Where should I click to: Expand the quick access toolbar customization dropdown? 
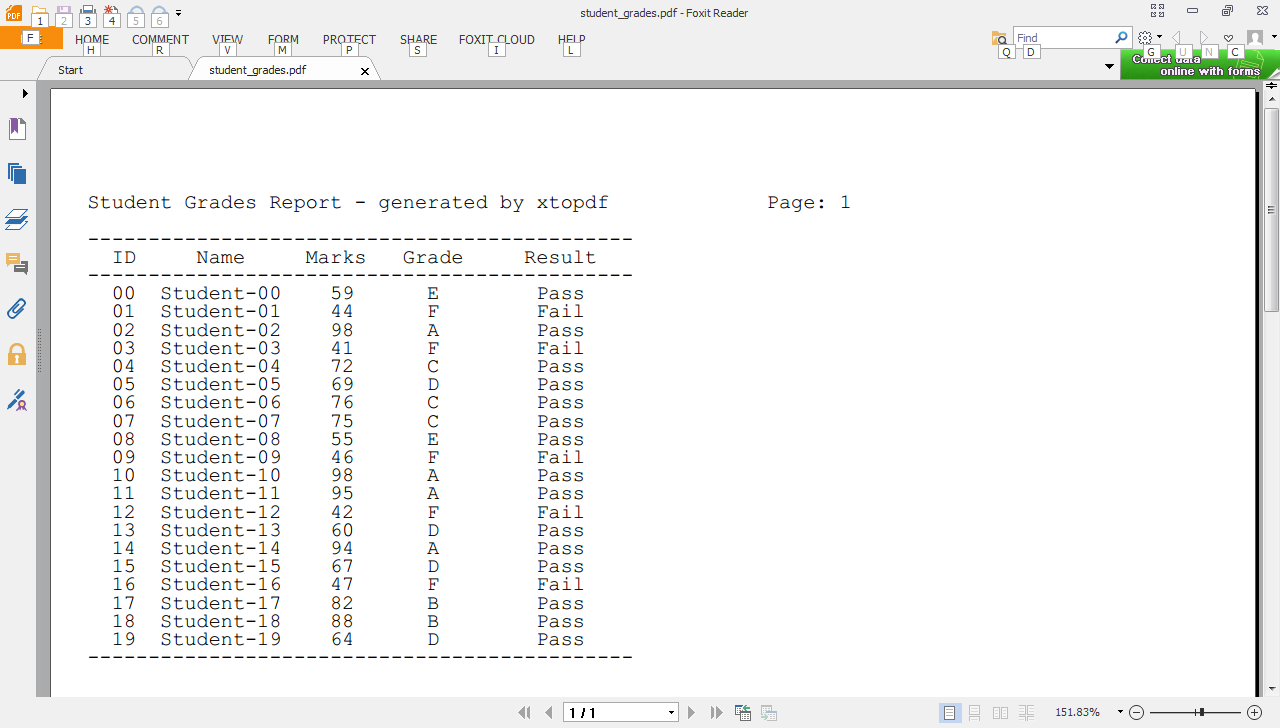178,12
